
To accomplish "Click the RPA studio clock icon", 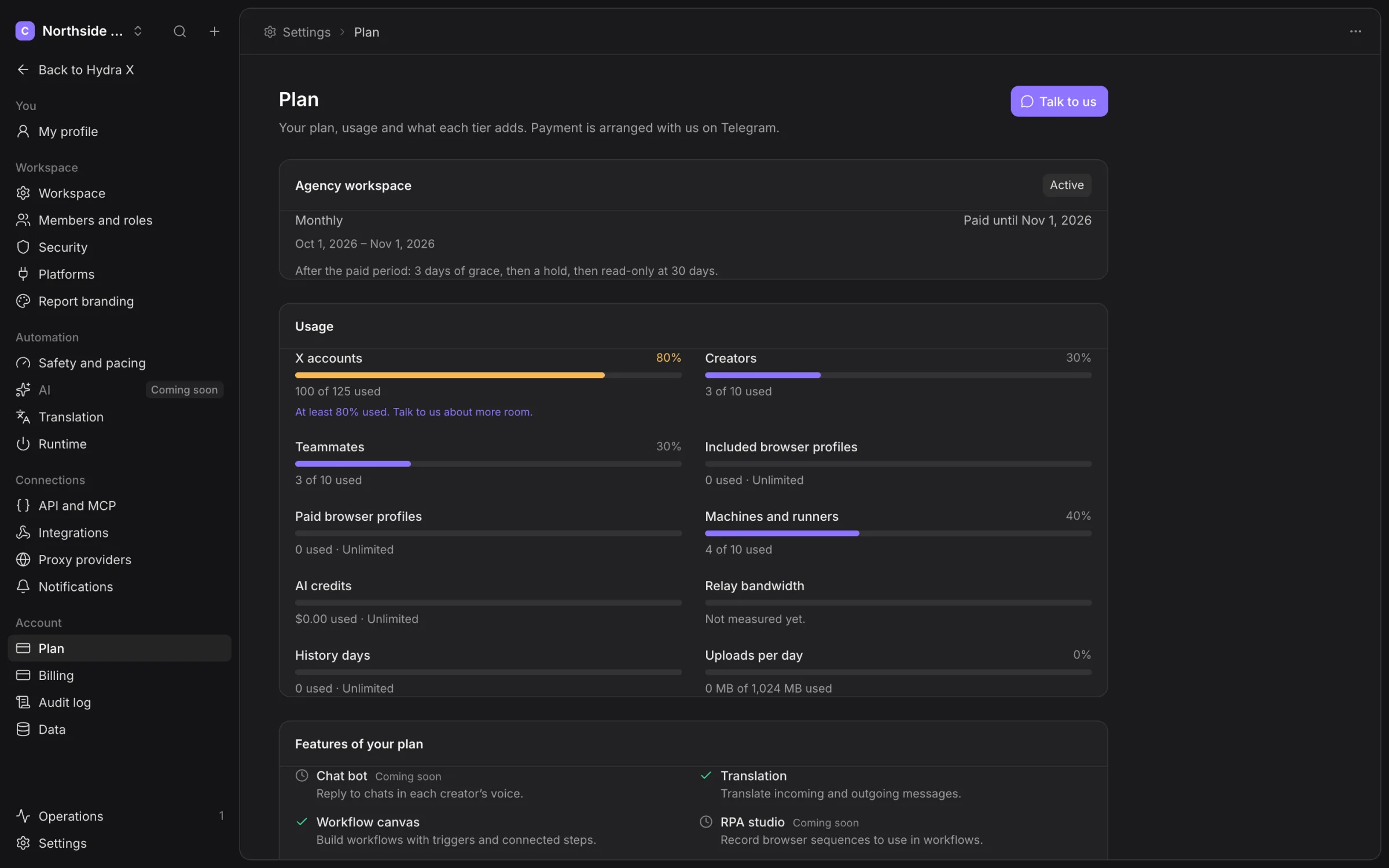I will [706, 822].
